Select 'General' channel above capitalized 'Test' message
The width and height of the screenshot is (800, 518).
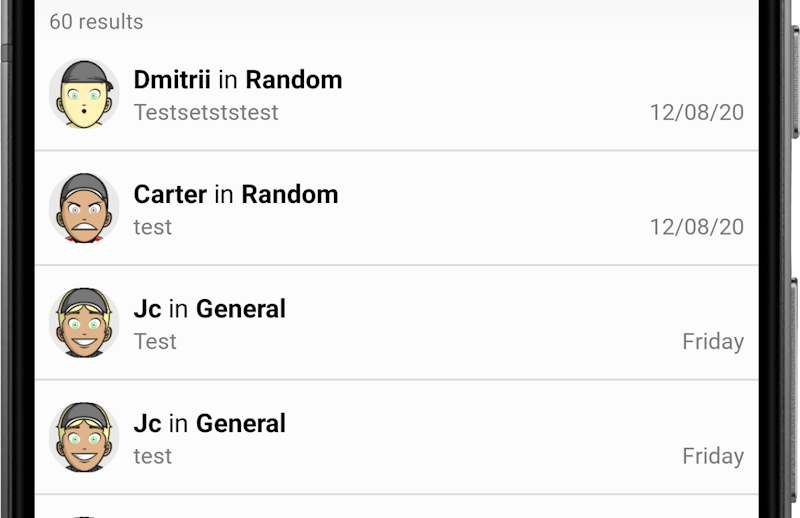pyautogui.click(x=241, y=309)
